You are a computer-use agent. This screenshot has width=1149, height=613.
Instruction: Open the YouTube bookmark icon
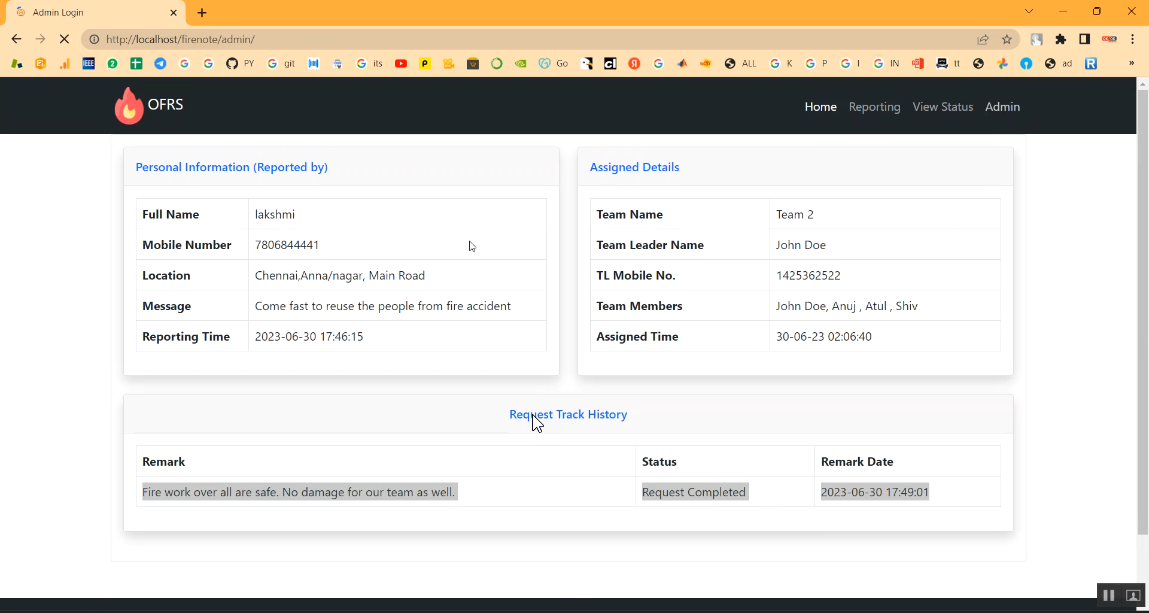(401, 63)
